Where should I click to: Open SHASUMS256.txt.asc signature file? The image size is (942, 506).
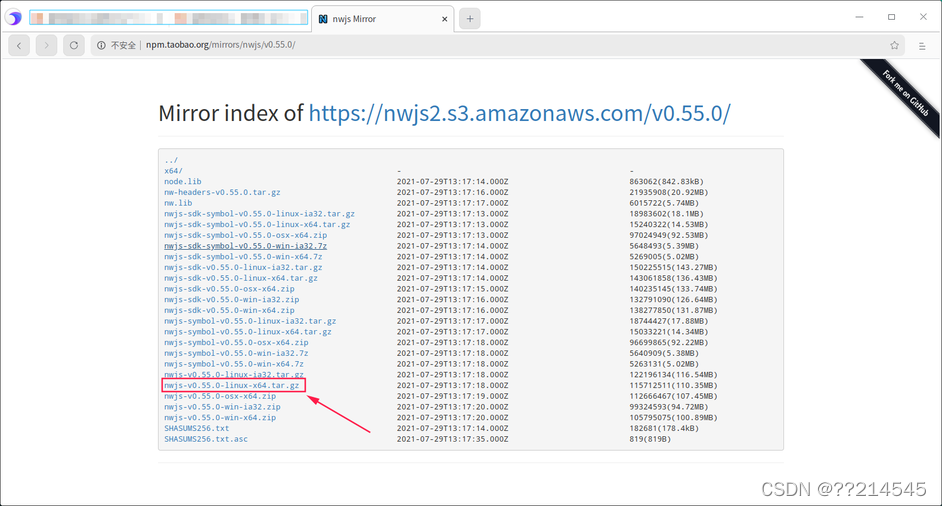(206, 439)
